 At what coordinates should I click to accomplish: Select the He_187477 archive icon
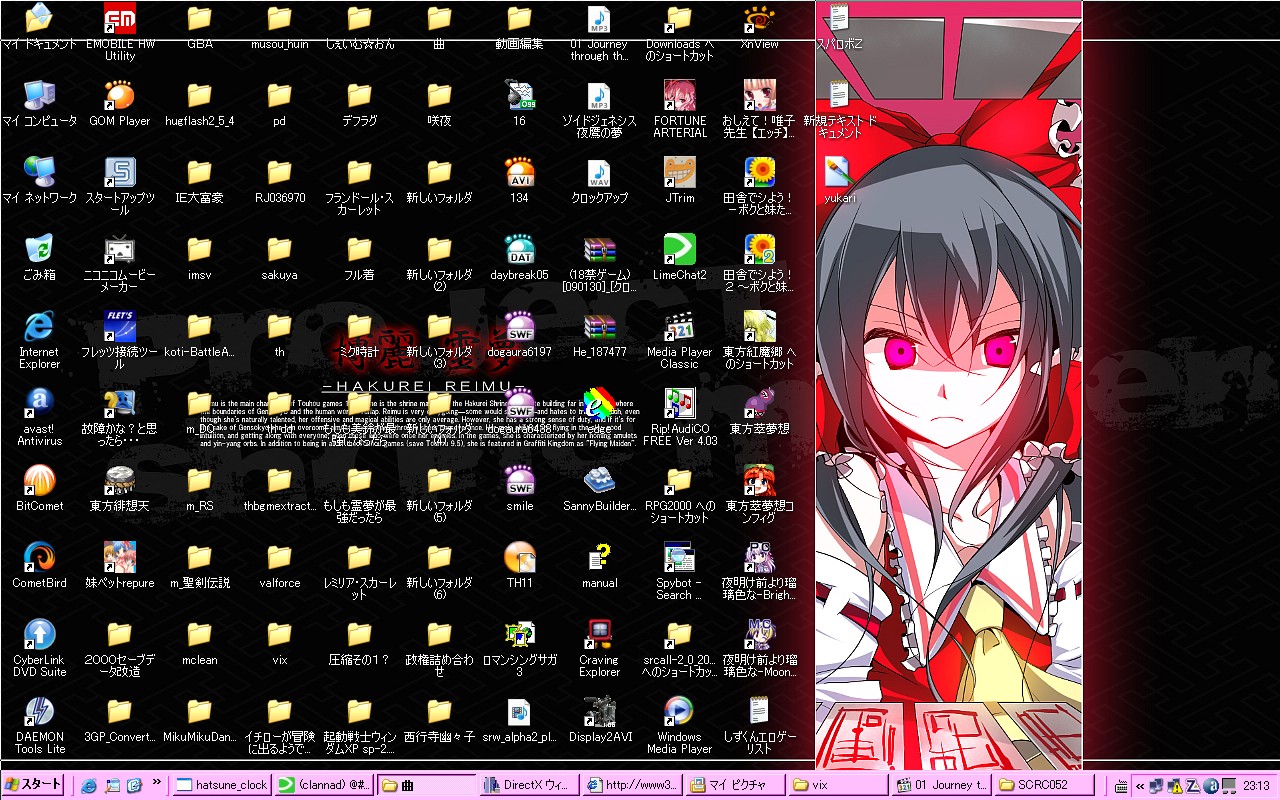(x=600, y=326)
